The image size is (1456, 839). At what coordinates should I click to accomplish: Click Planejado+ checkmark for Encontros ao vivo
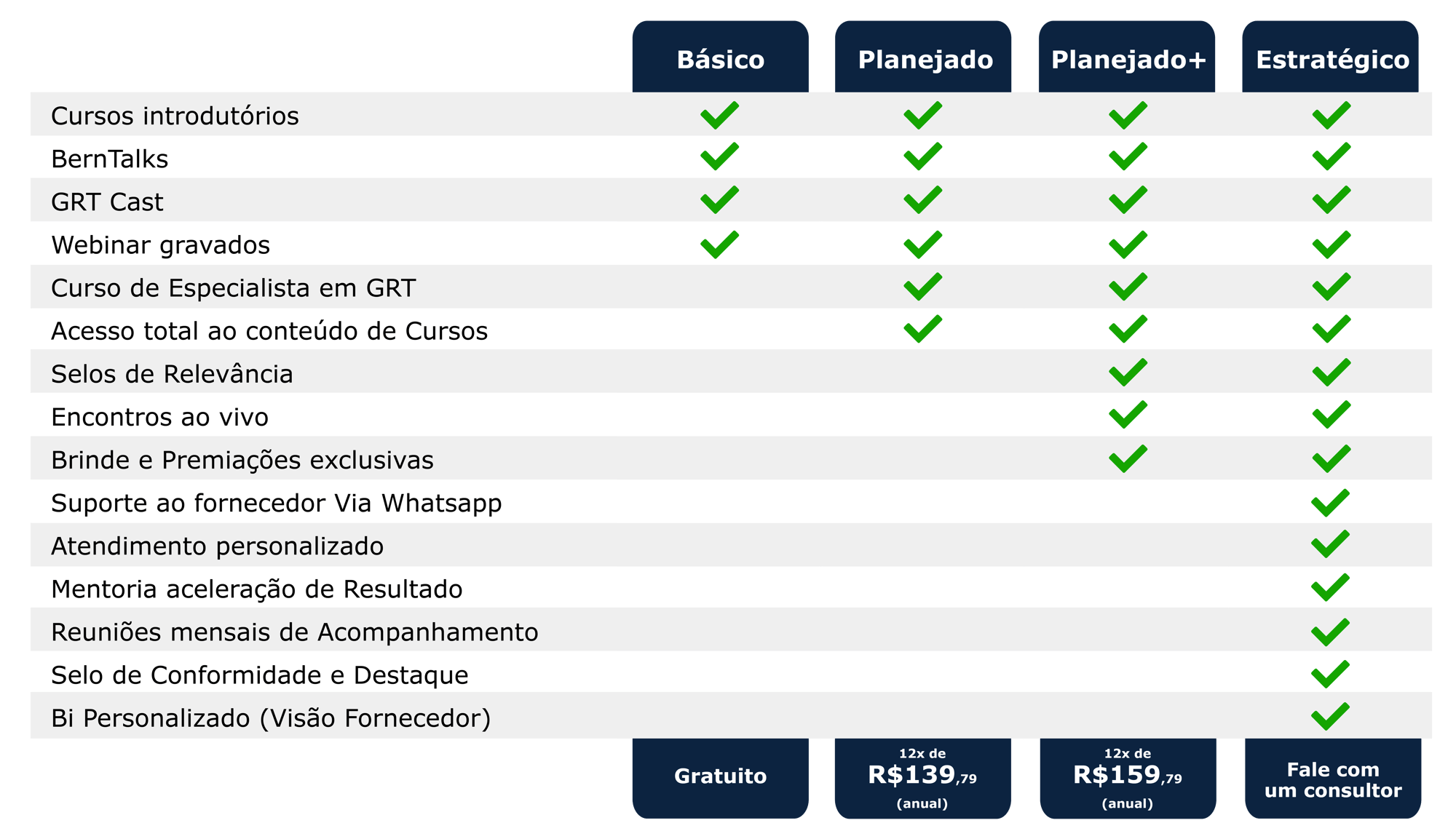coord(1128,414)
